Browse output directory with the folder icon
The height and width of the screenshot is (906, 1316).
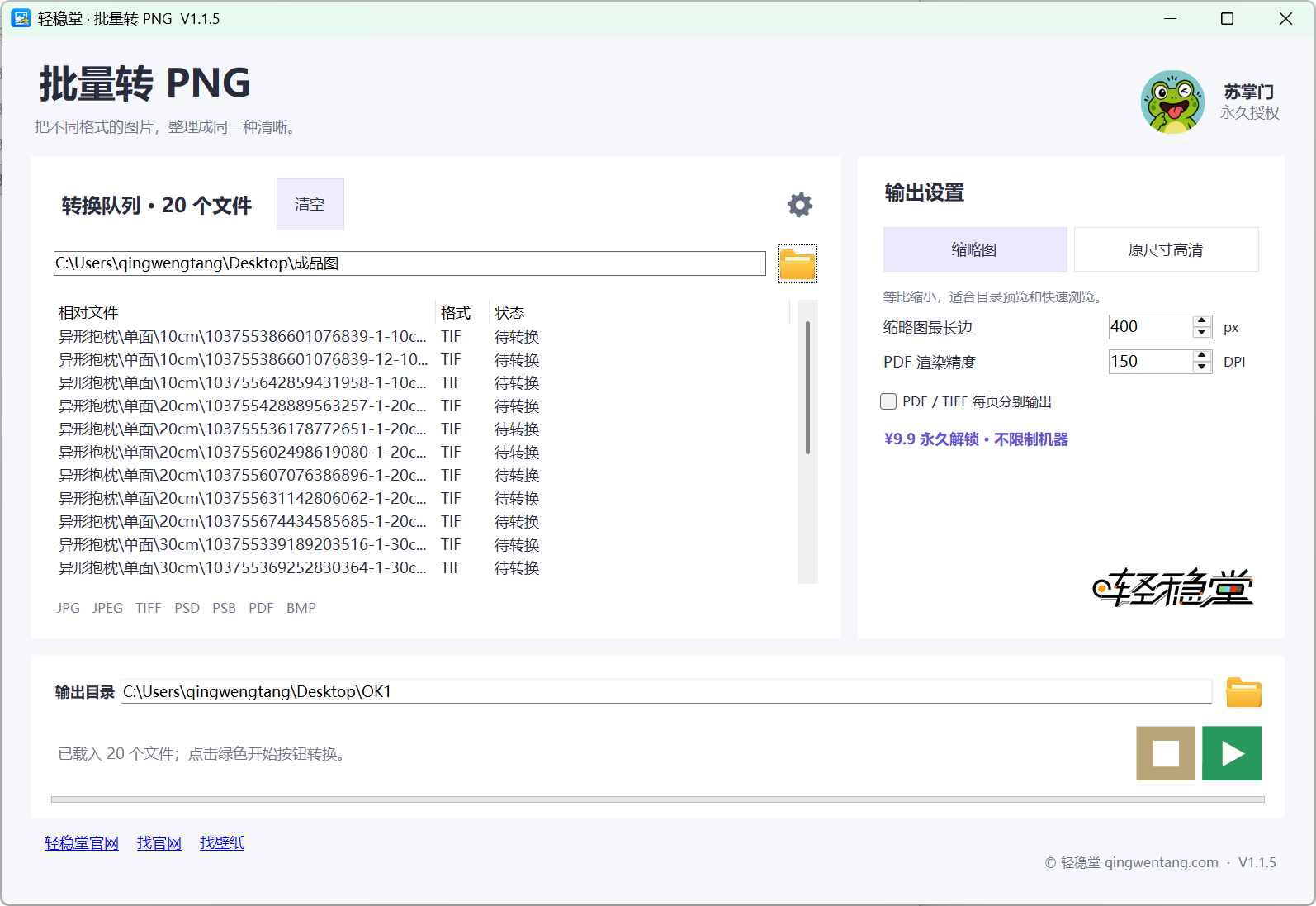1243,692
